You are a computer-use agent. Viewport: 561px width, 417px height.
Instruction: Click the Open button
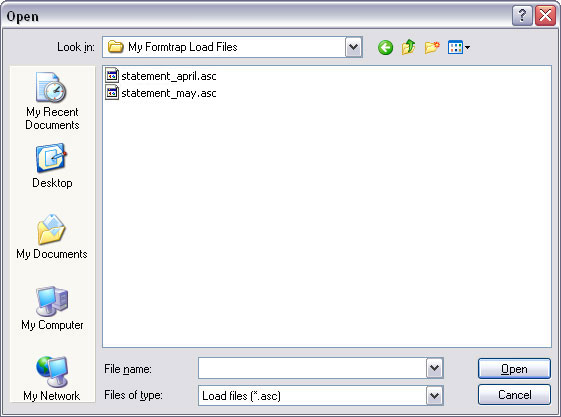(514, 368)
